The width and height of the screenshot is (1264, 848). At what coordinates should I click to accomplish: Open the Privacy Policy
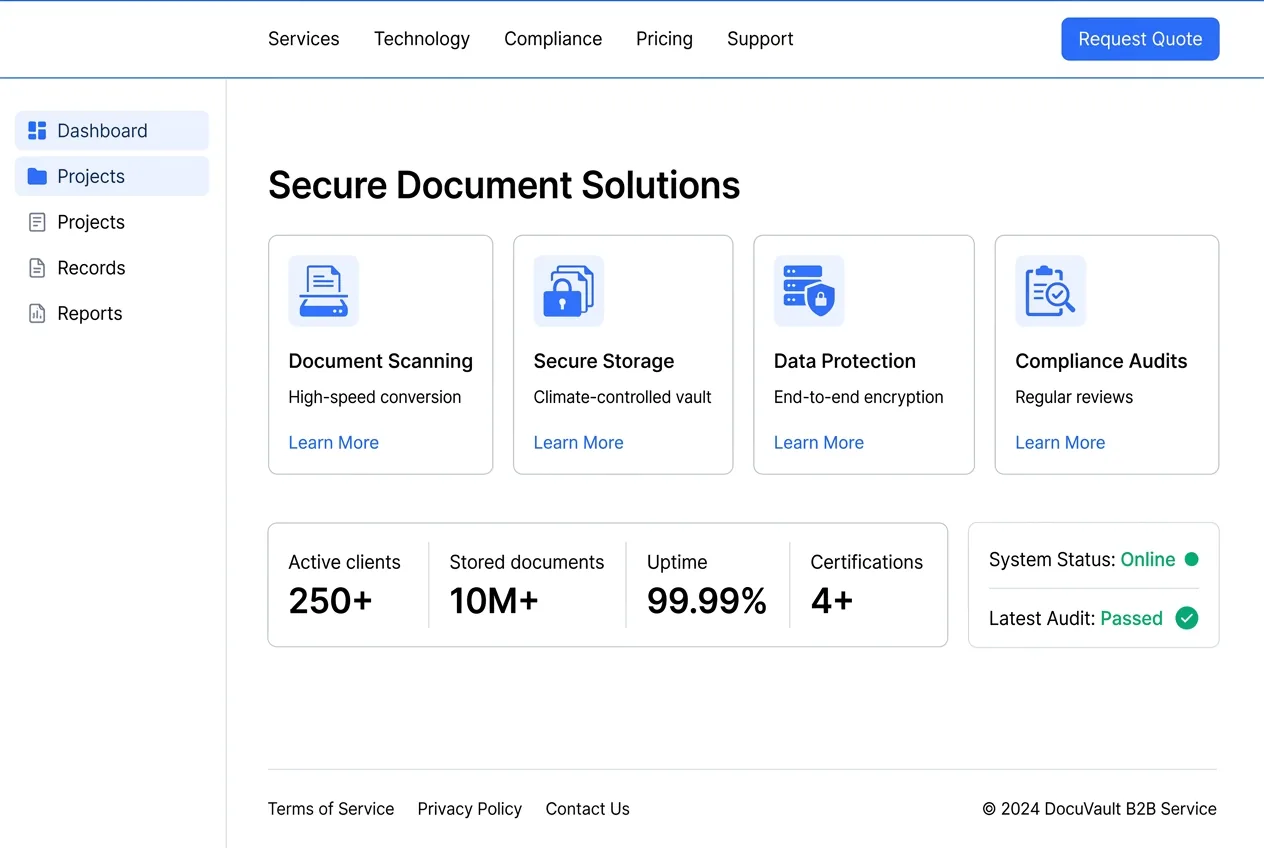click(x=469, y=809)
